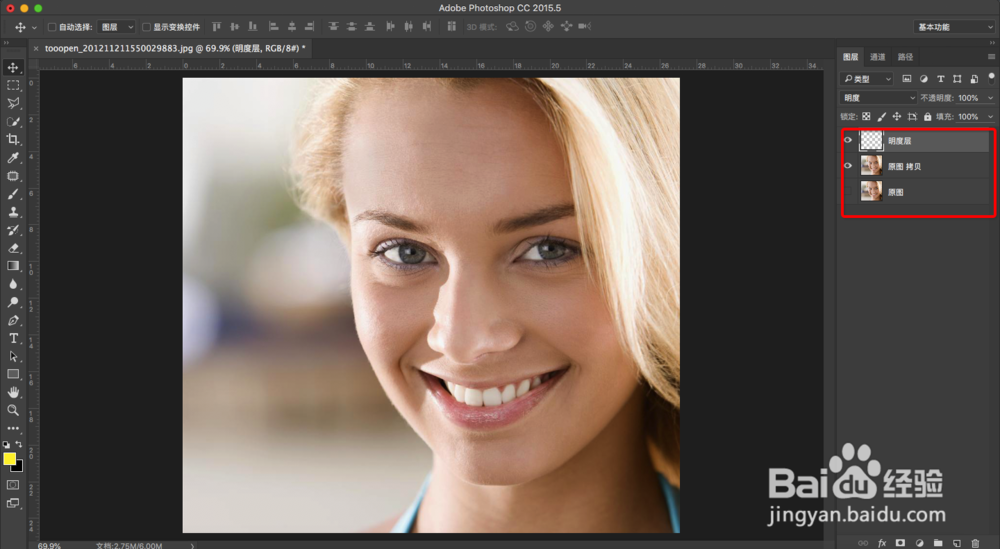This screenshot has width=1000, height=549.
Task: Hide the 明度层 layer eye icon
Action: pyautogui.click(x=848, y=140)
